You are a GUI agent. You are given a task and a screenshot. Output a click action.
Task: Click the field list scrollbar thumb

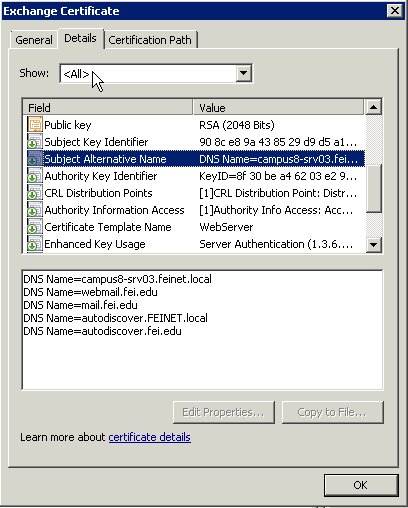(373, 189)
